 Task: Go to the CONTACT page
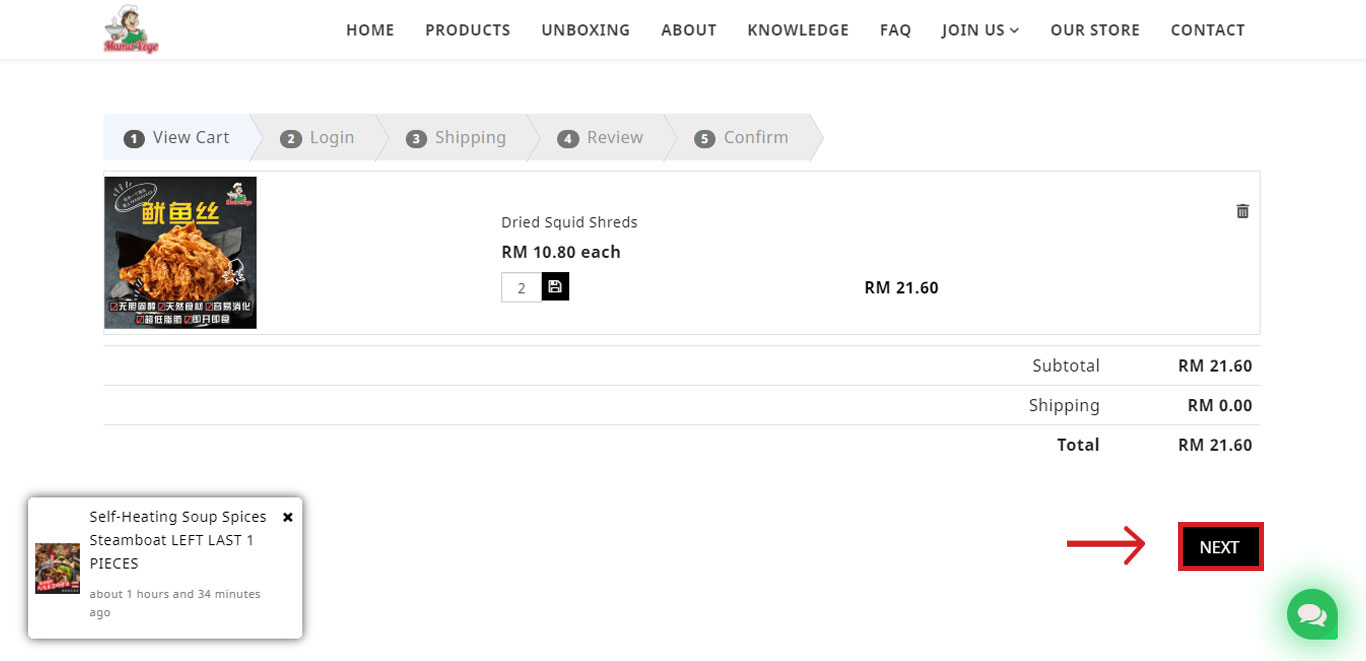(1207, 30)
